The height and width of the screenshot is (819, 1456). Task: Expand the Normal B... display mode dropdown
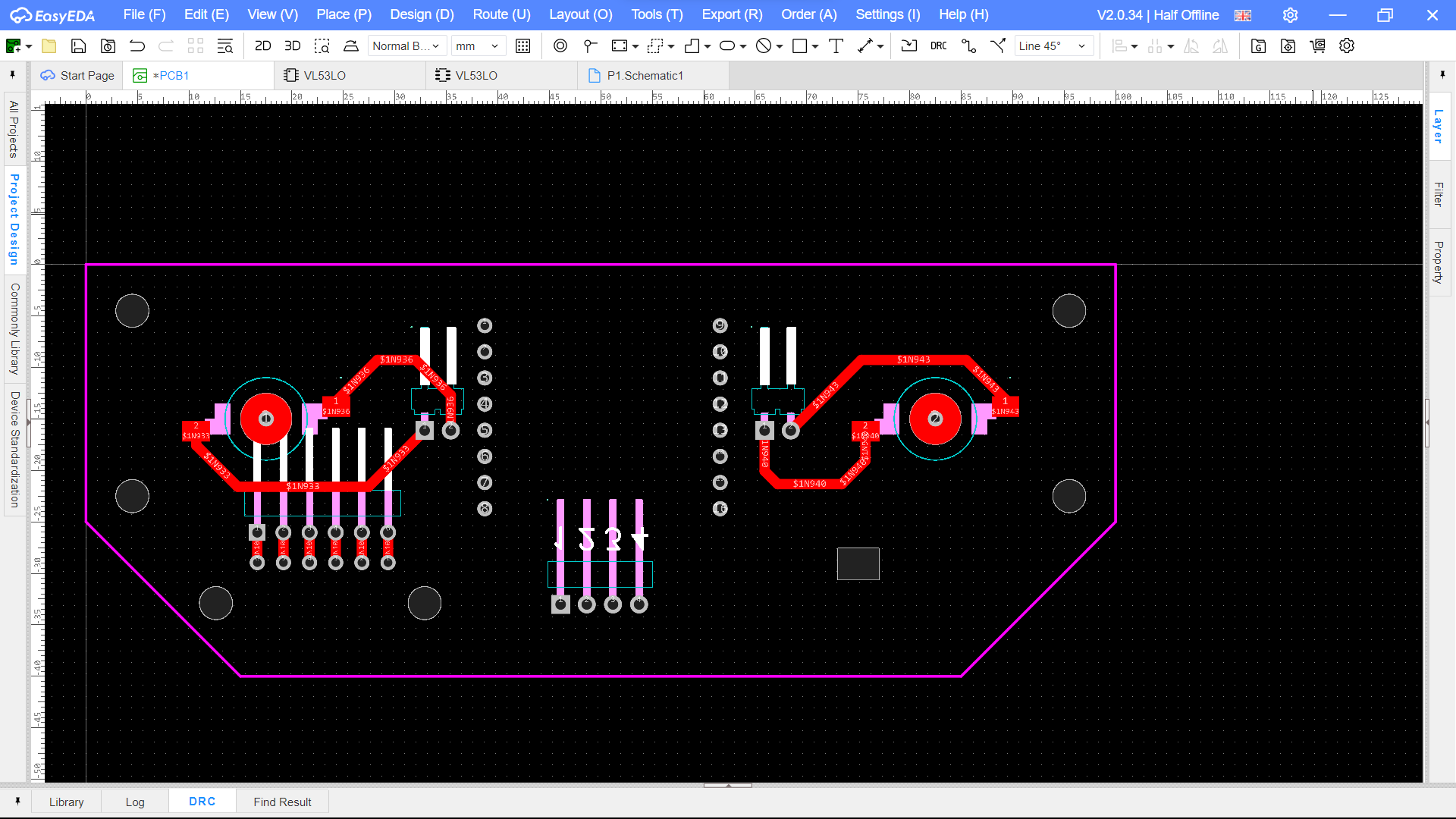[x=406, y=46]
